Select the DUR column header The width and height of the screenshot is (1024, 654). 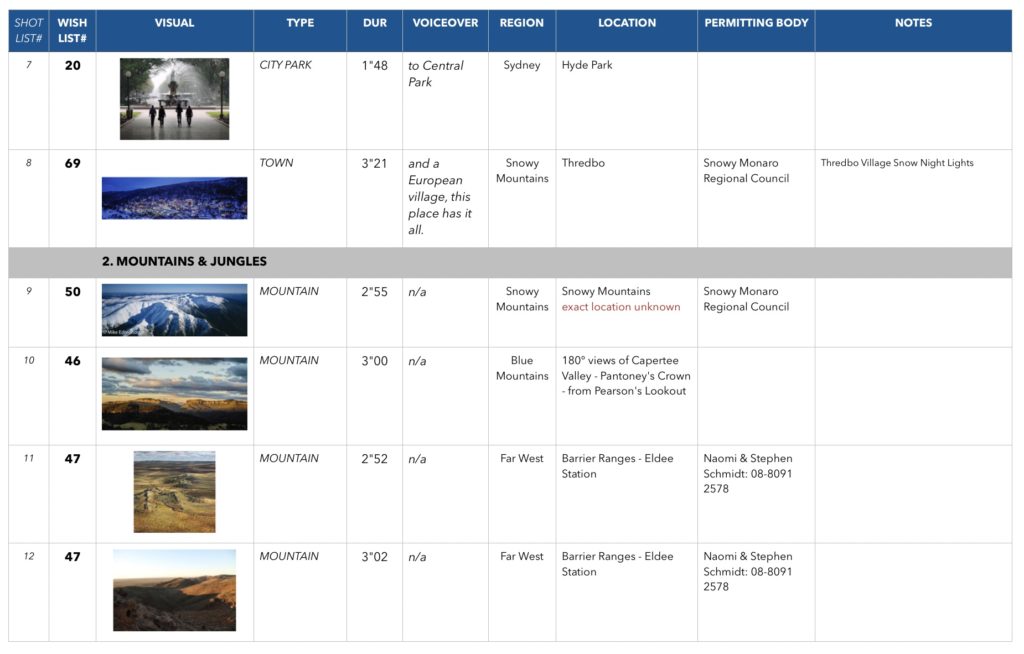[x=375, y=31]
